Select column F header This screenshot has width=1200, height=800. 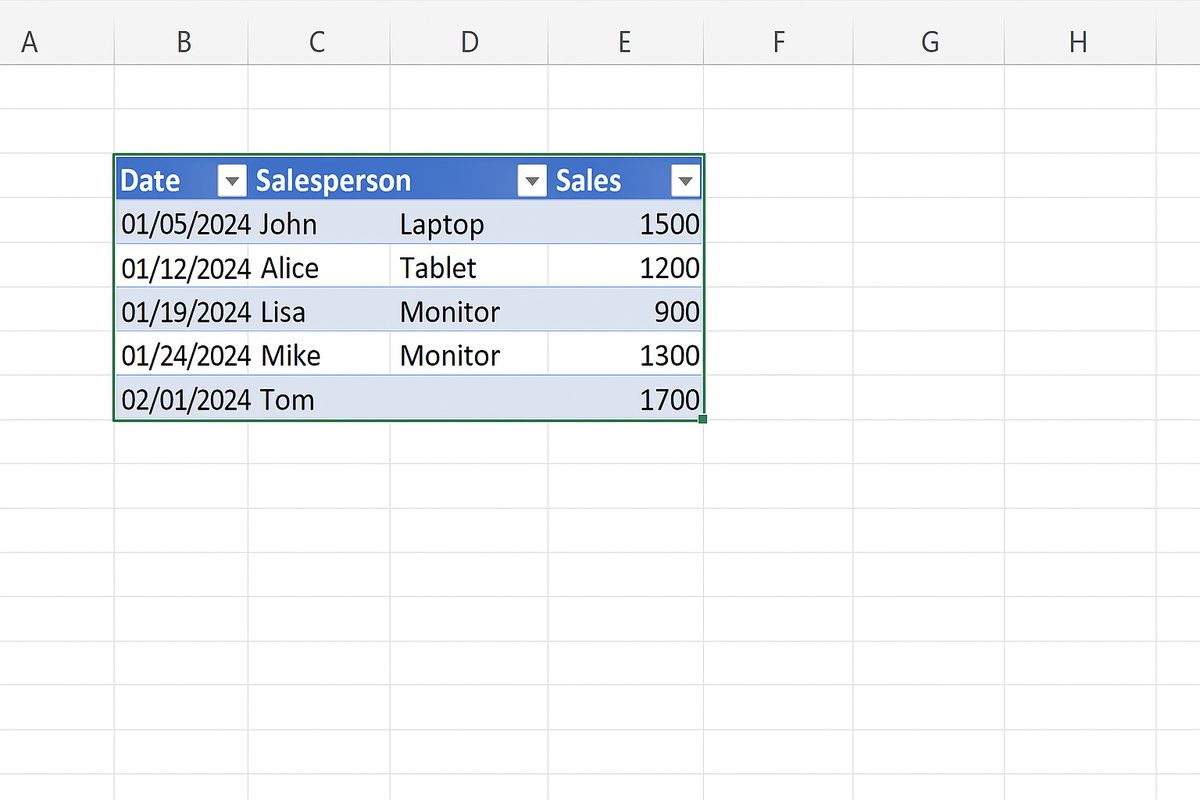click(x=778, y=42)
